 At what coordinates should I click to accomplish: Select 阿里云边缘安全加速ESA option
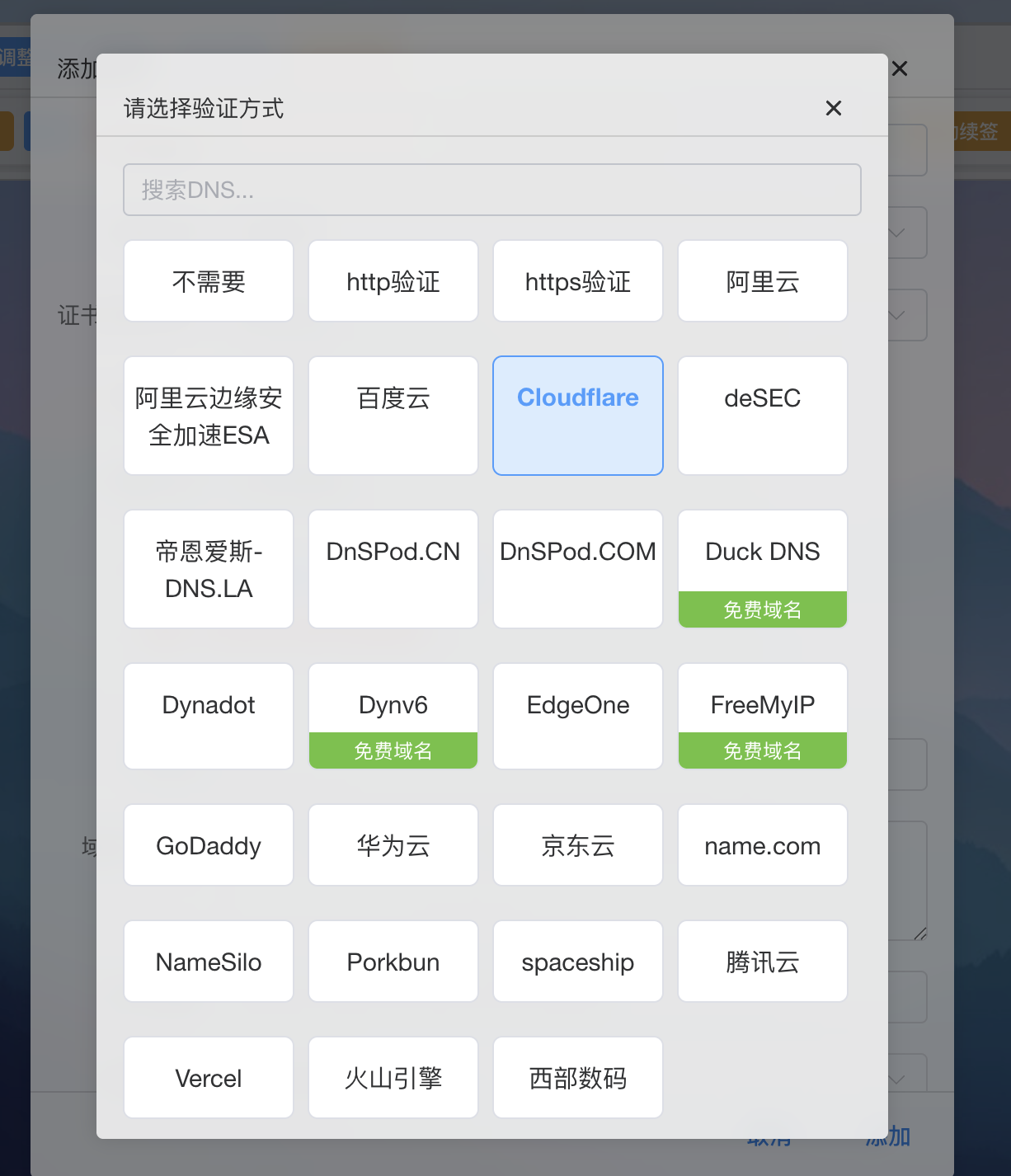[x=209, y=416]
